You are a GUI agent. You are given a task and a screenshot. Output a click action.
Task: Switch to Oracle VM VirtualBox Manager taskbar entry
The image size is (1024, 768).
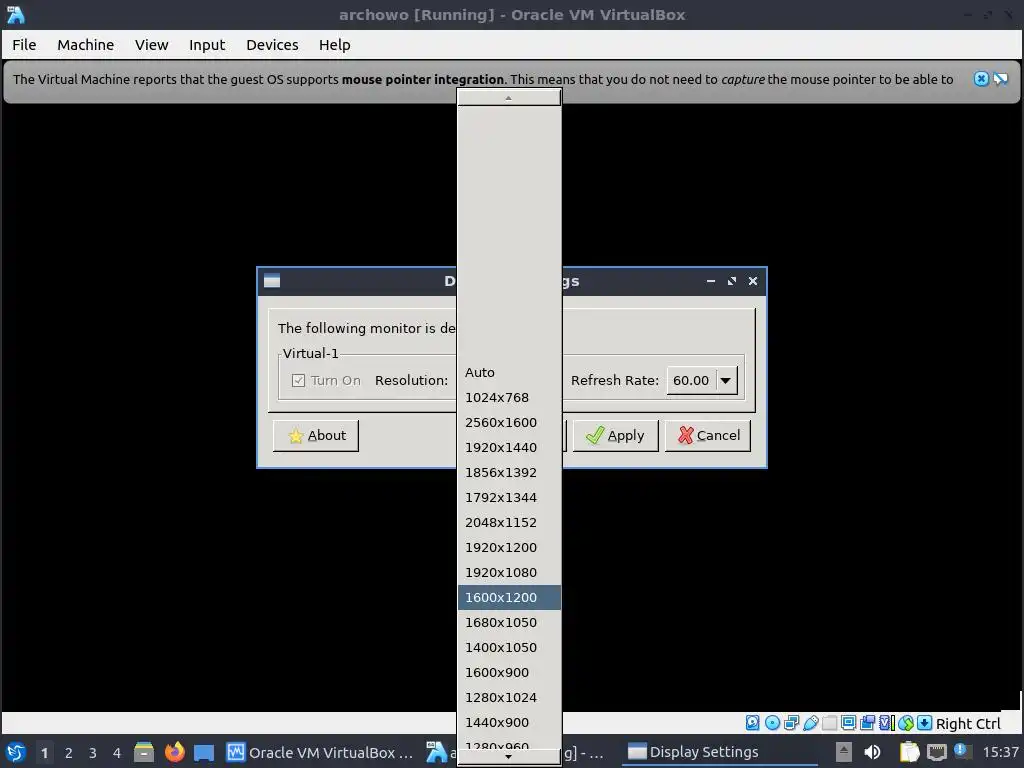(320, 752)
